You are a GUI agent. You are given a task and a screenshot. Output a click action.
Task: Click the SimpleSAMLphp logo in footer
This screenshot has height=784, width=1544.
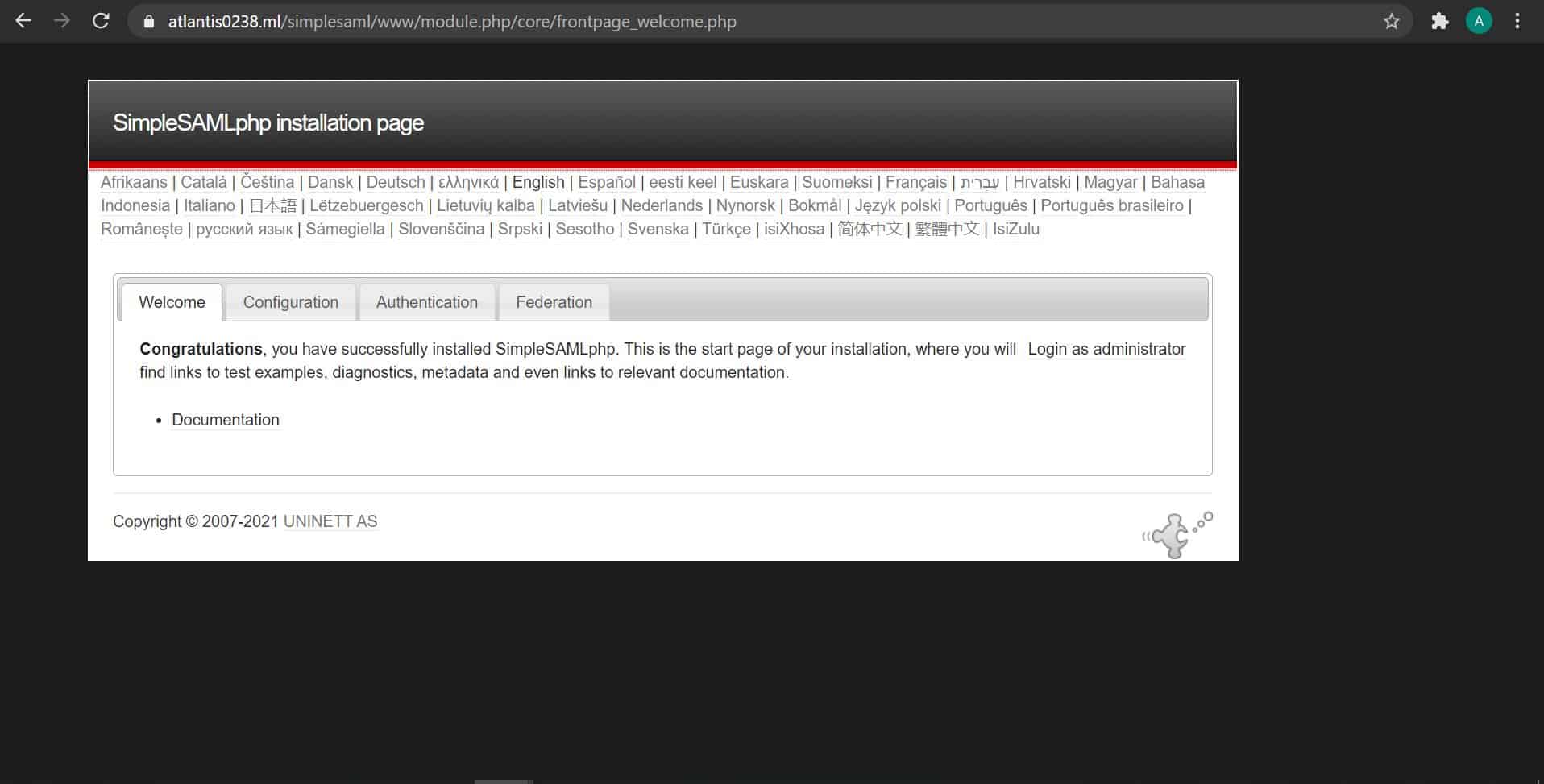(1177, 534)
